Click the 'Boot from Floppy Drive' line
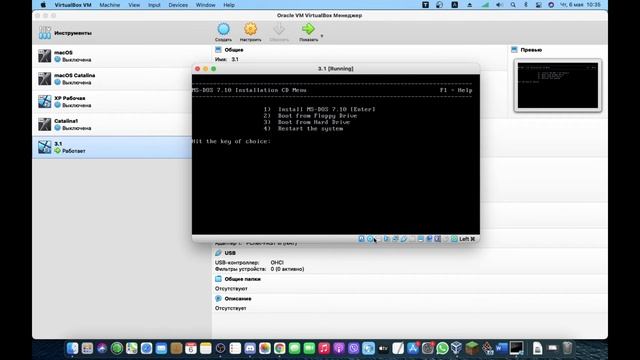640x360 pixels. click(x=310, y=116)
